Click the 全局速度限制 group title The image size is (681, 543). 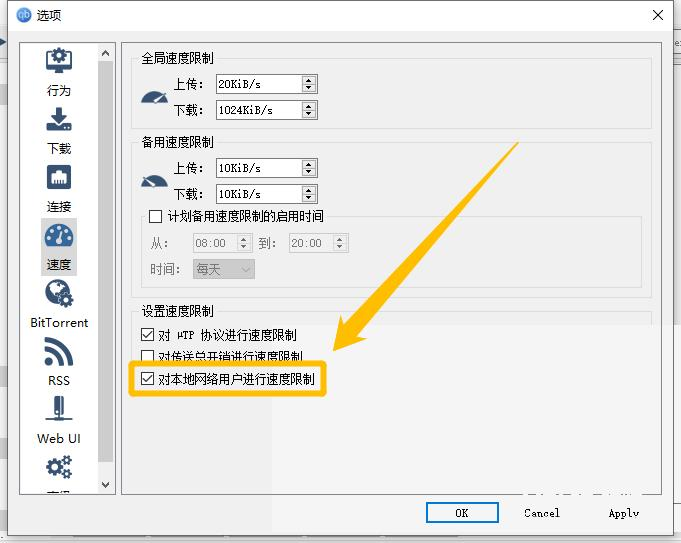pyautogui.click(x=177, y=58)
